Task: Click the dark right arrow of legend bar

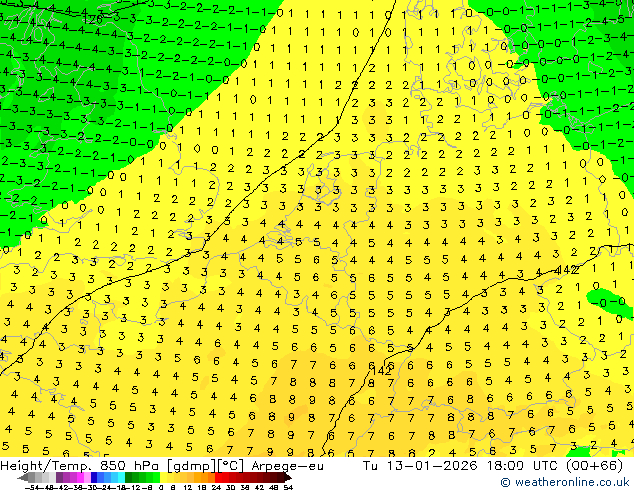Action: [x=288, y=478]
